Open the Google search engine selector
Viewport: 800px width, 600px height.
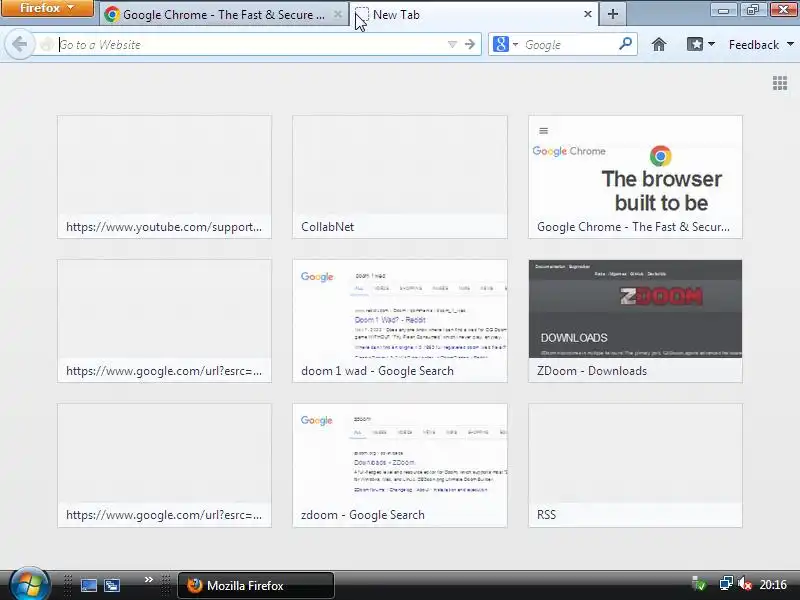point(505,45)
